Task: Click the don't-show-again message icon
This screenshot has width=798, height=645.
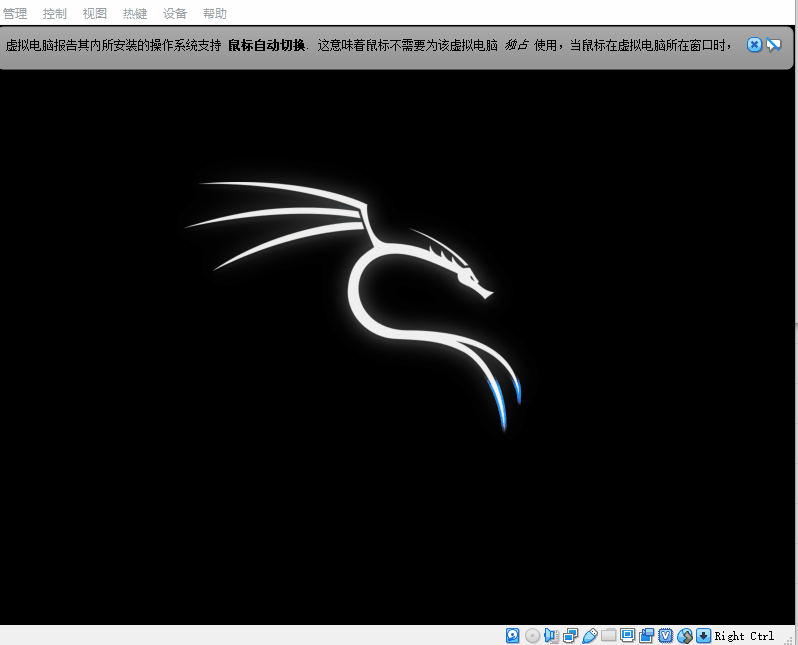Action: pyautogui.click(x=774, y=45)
